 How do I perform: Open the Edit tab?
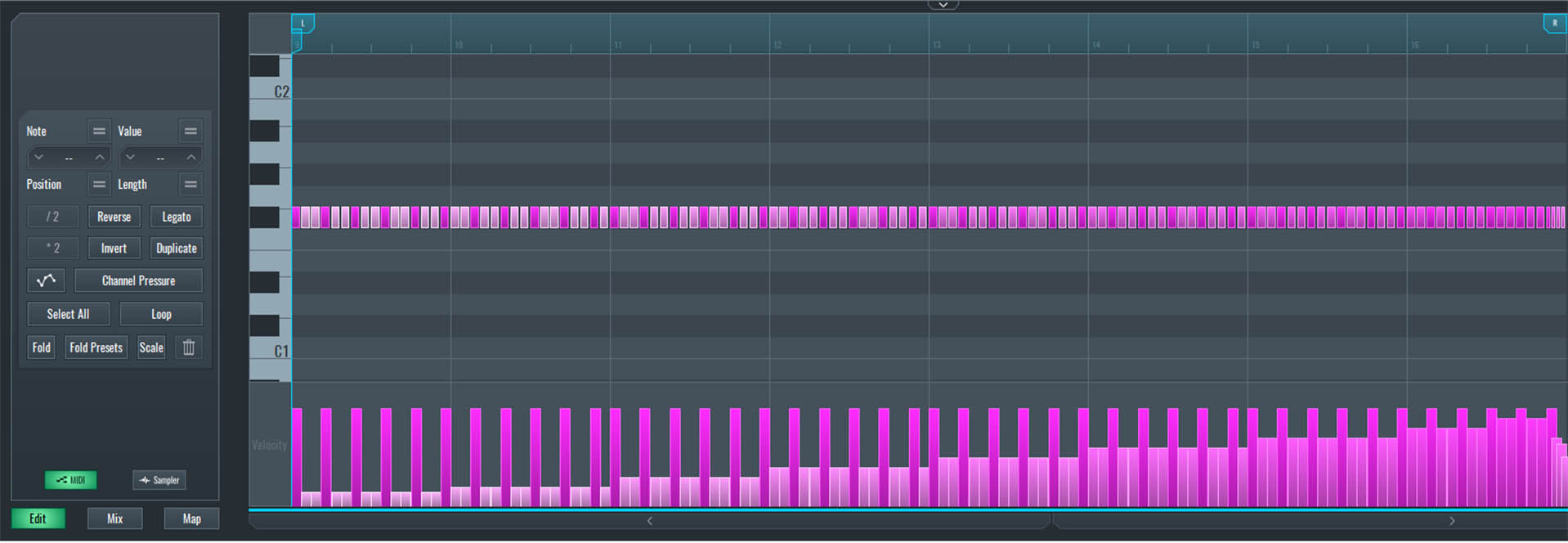(x=38, y=518)
